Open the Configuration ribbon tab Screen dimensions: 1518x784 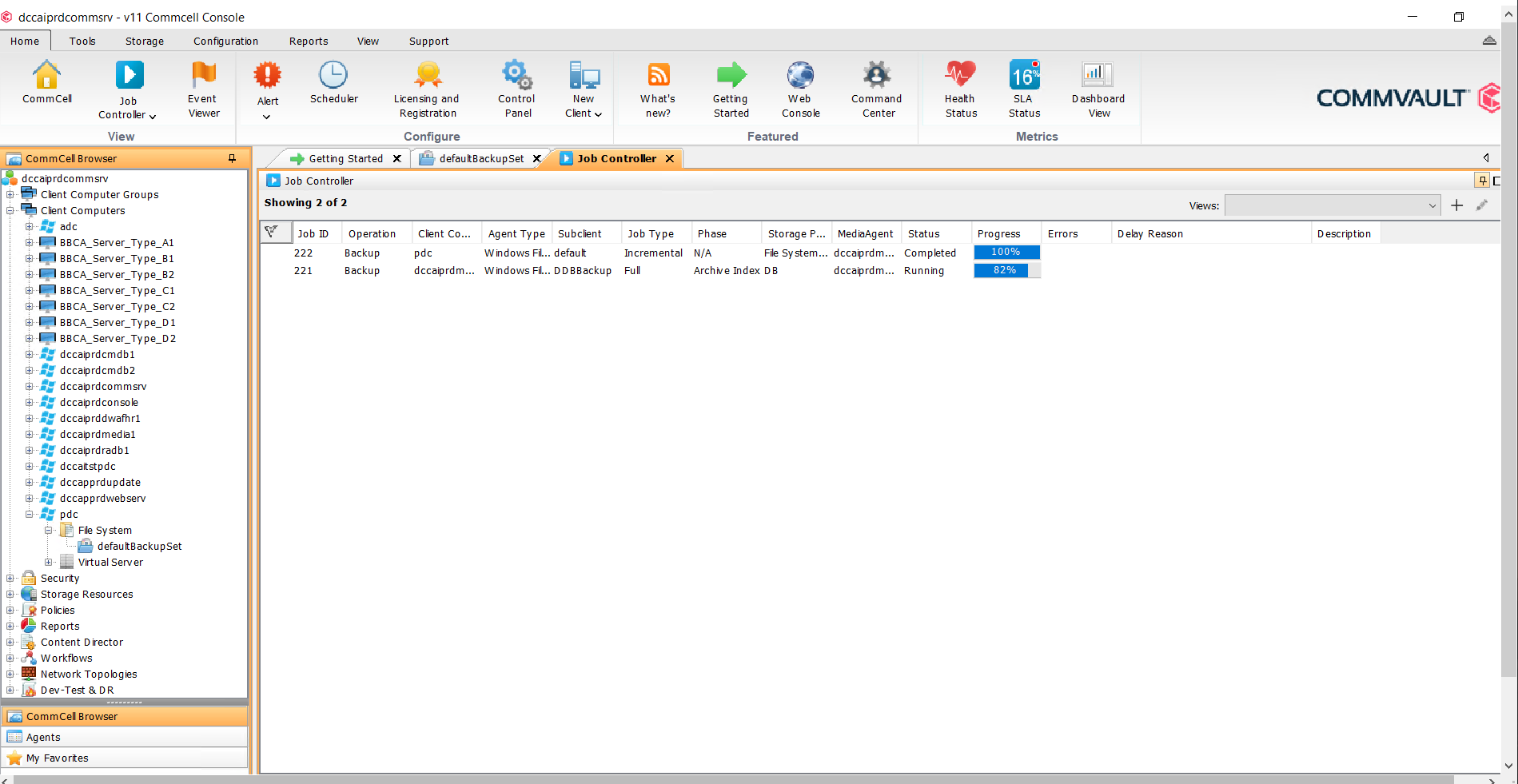point(225,41)
